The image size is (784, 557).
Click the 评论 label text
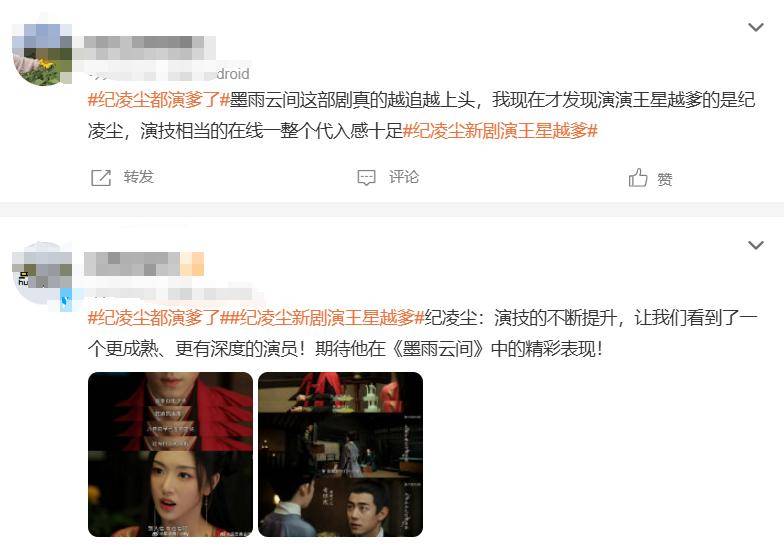pyautogui.click(x=404, y=177)
